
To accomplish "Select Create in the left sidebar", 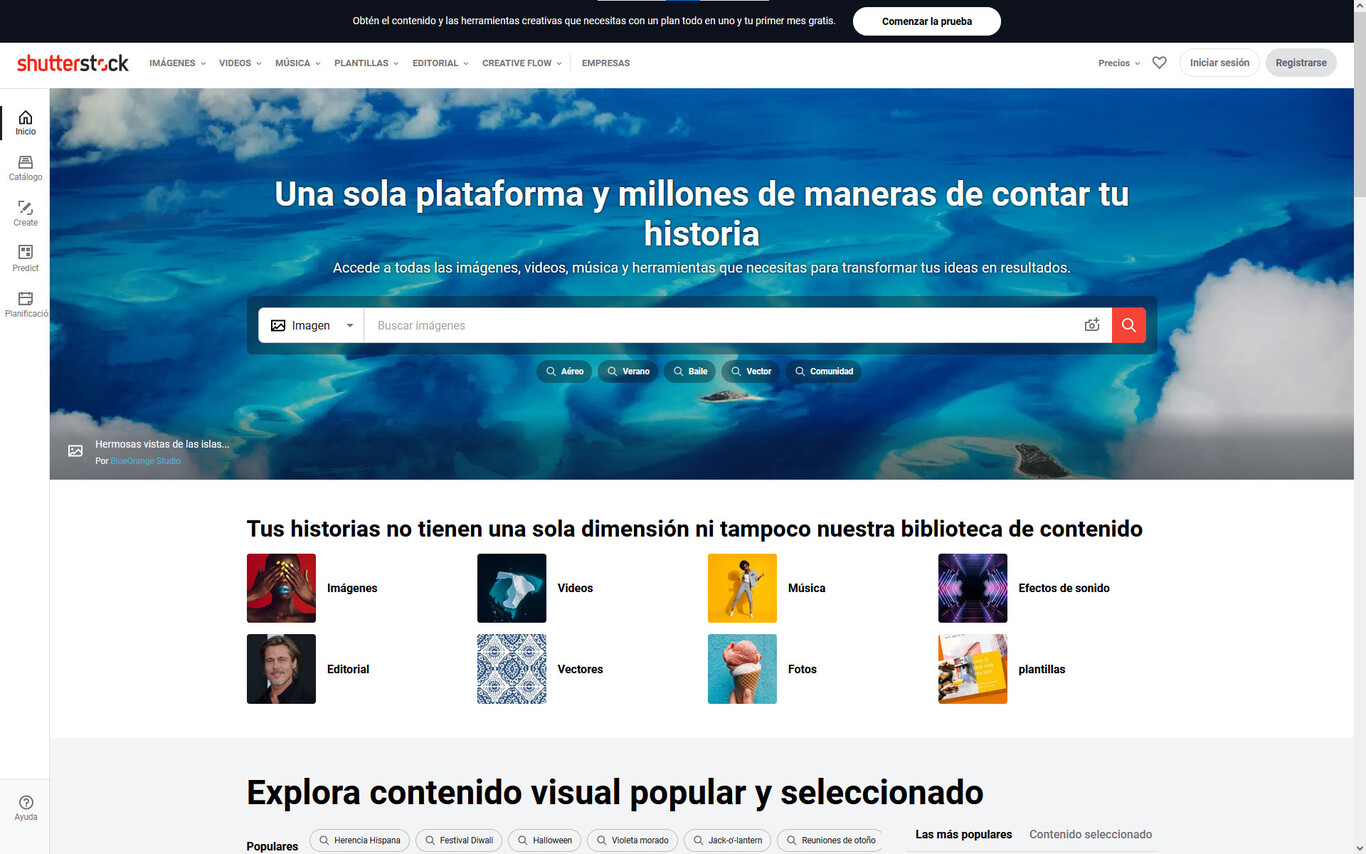I will 25,213.
